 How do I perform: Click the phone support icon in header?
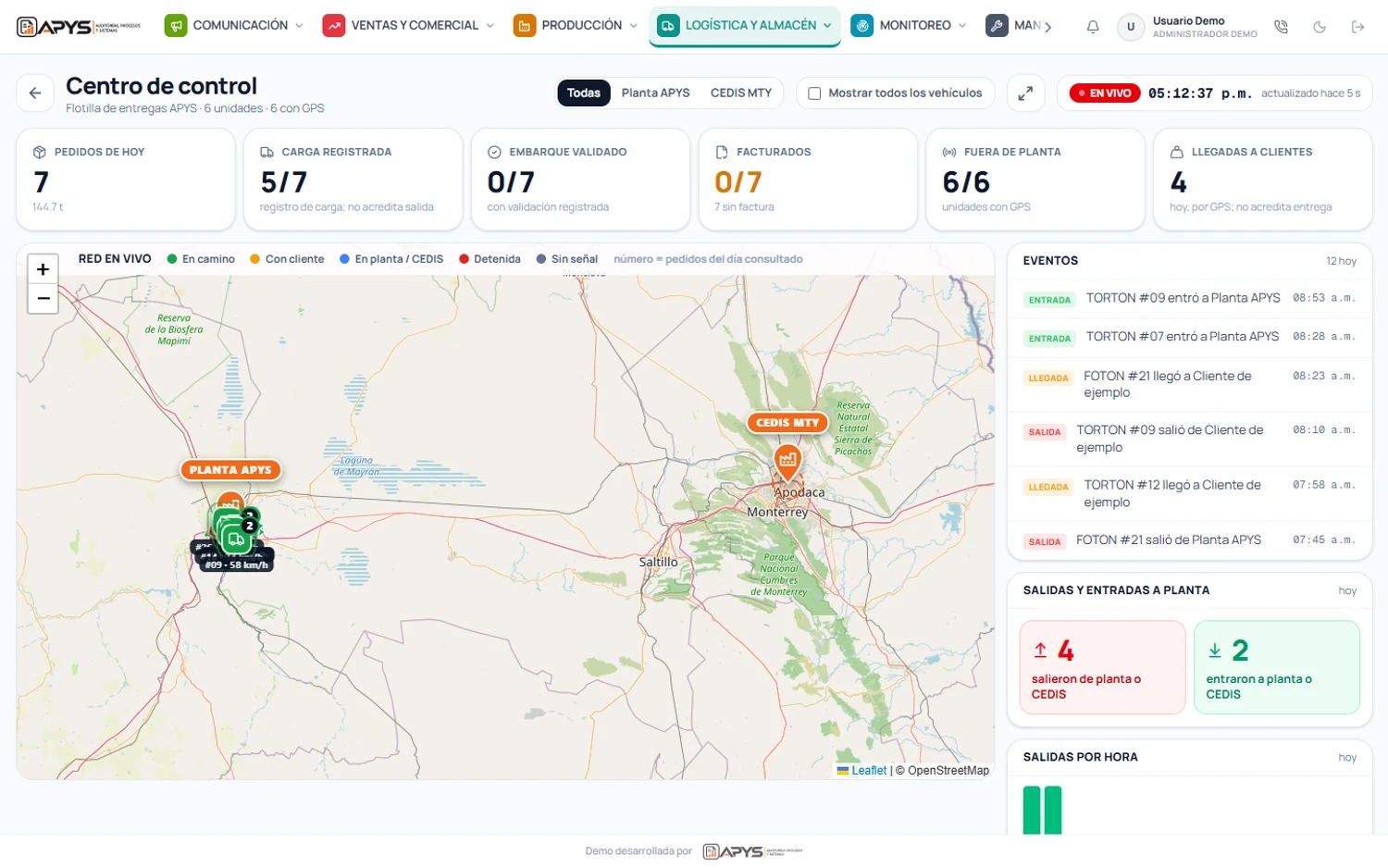[1281, 27]
